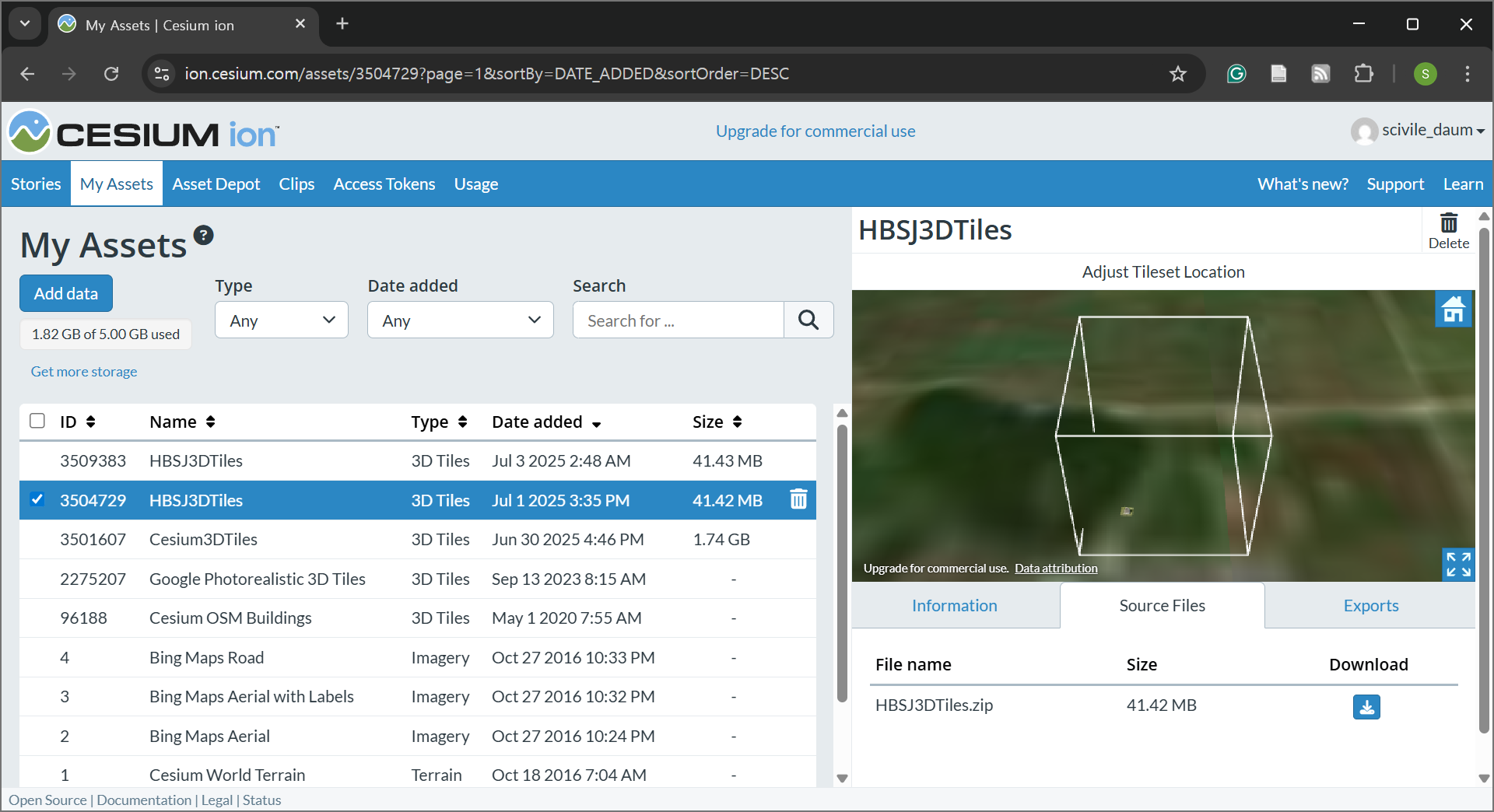
Task: Delete asset using the top-right trash icon
Action: (x=1448, y=231)
